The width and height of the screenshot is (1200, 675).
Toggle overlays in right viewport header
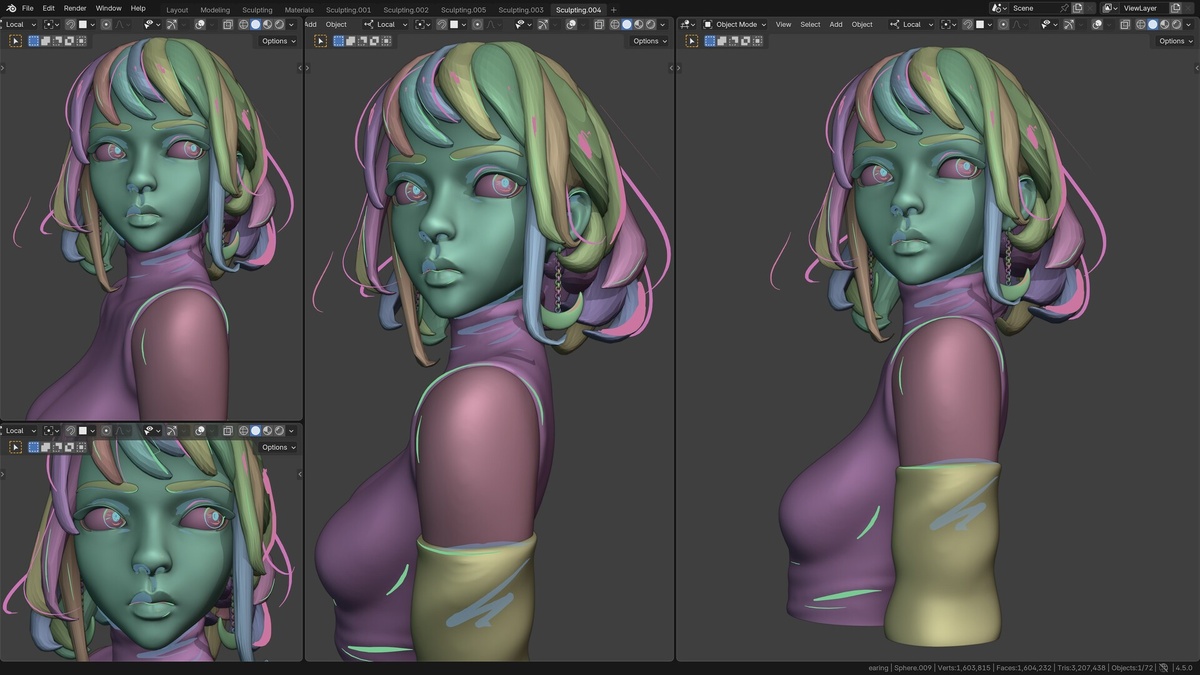1097,24
